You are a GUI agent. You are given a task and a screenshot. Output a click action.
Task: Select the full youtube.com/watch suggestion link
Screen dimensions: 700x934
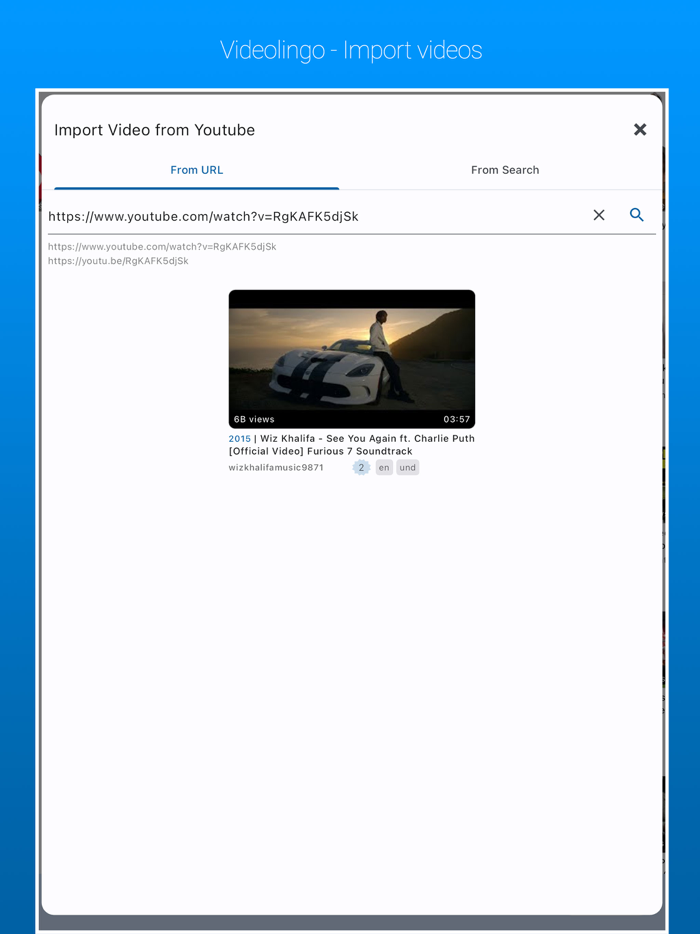click(x=162, y=247)
